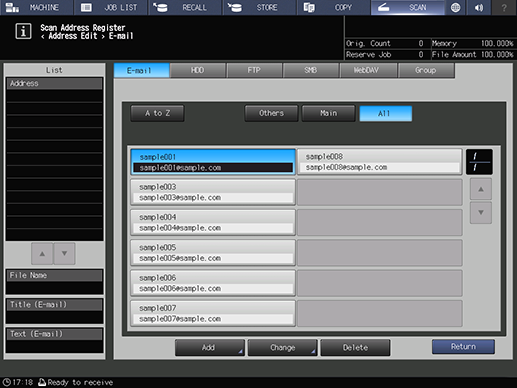
Task: Switch to the FTP tab
Action: tap(254, 70)
